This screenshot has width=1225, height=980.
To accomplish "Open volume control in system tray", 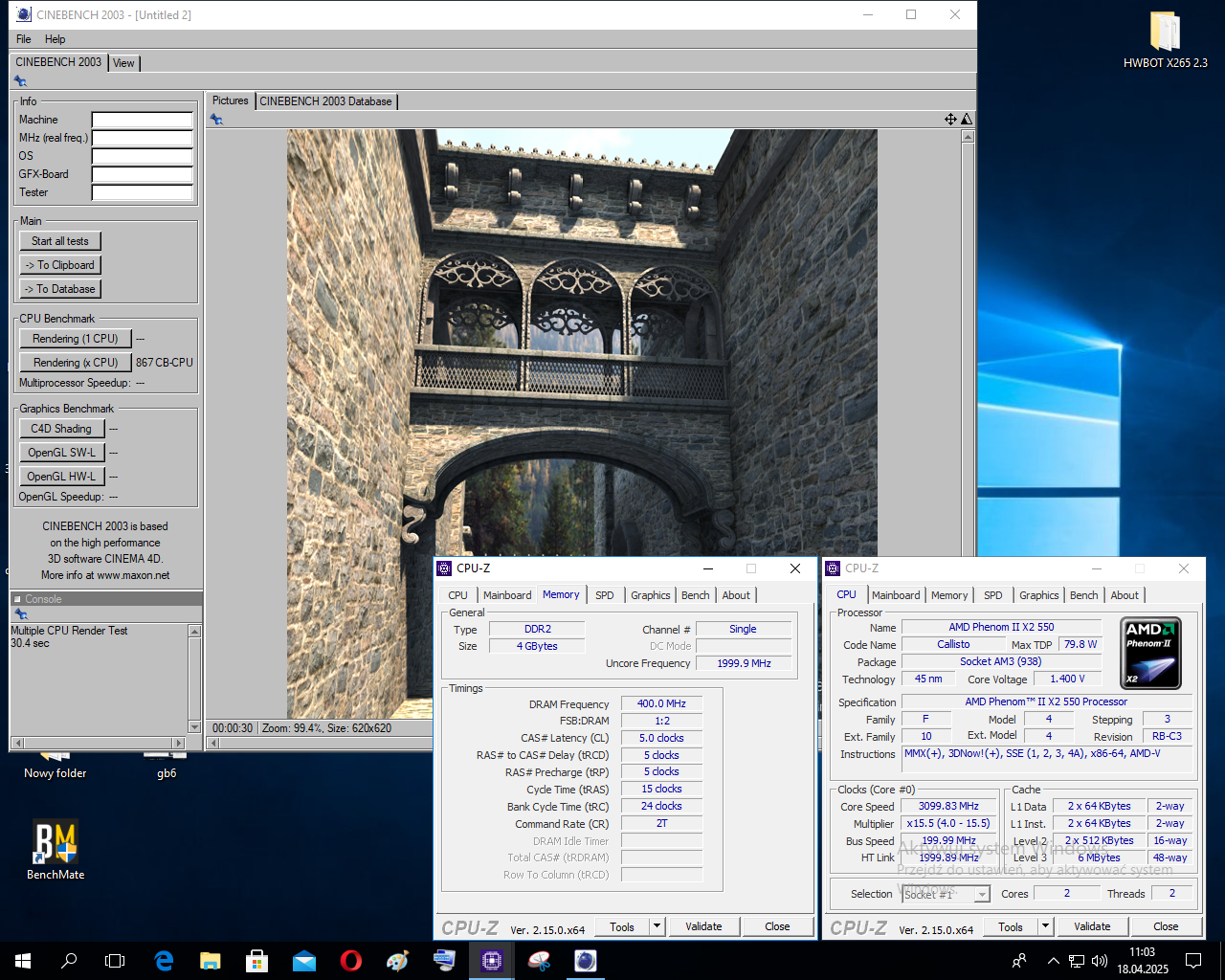I will click(1100, 960).
